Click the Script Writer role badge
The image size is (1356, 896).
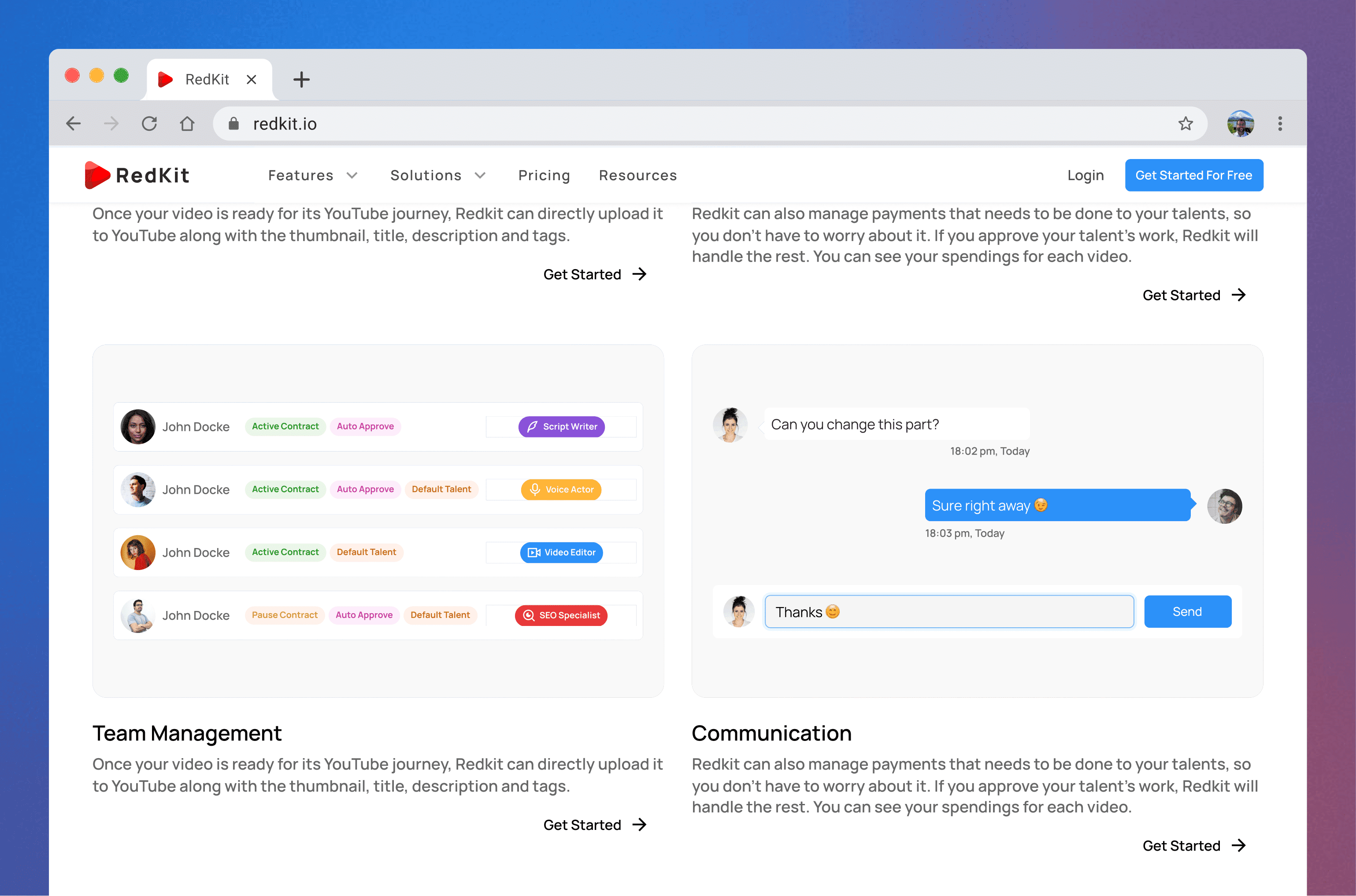click(561, 426)
